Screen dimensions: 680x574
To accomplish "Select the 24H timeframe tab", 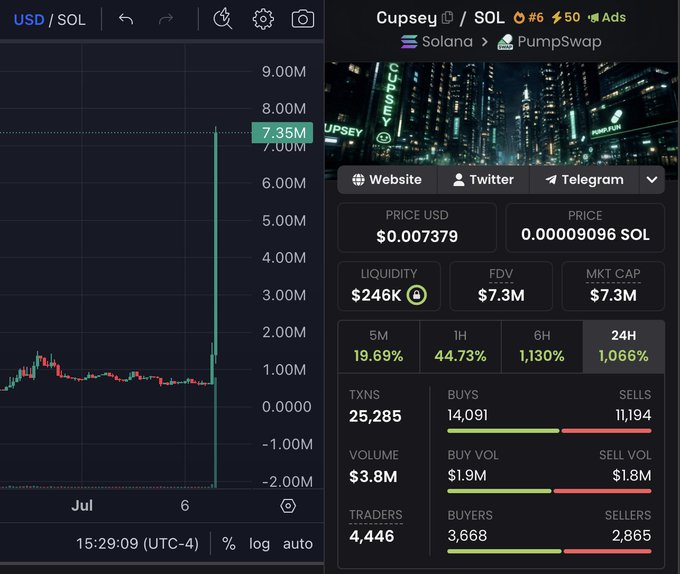I will tap(624, 346).
